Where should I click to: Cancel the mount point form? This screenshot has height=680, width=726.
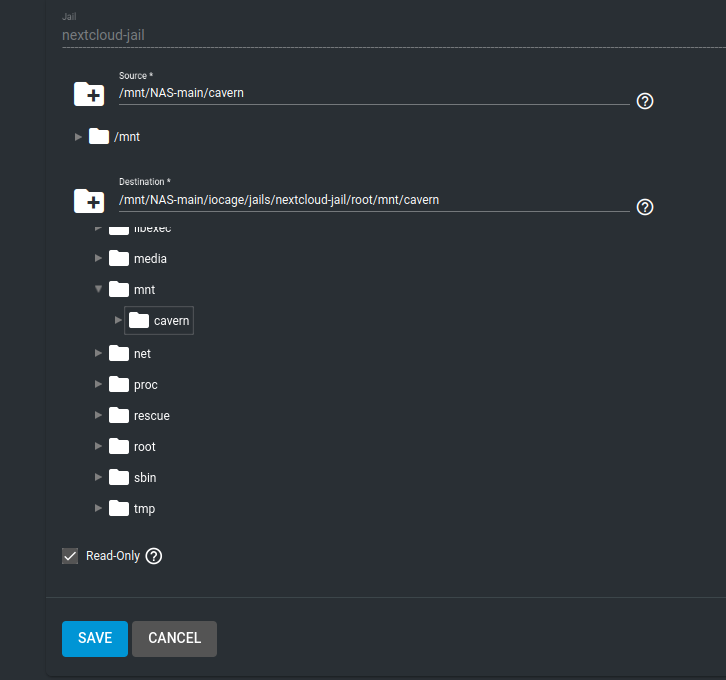tap(174, 638)
